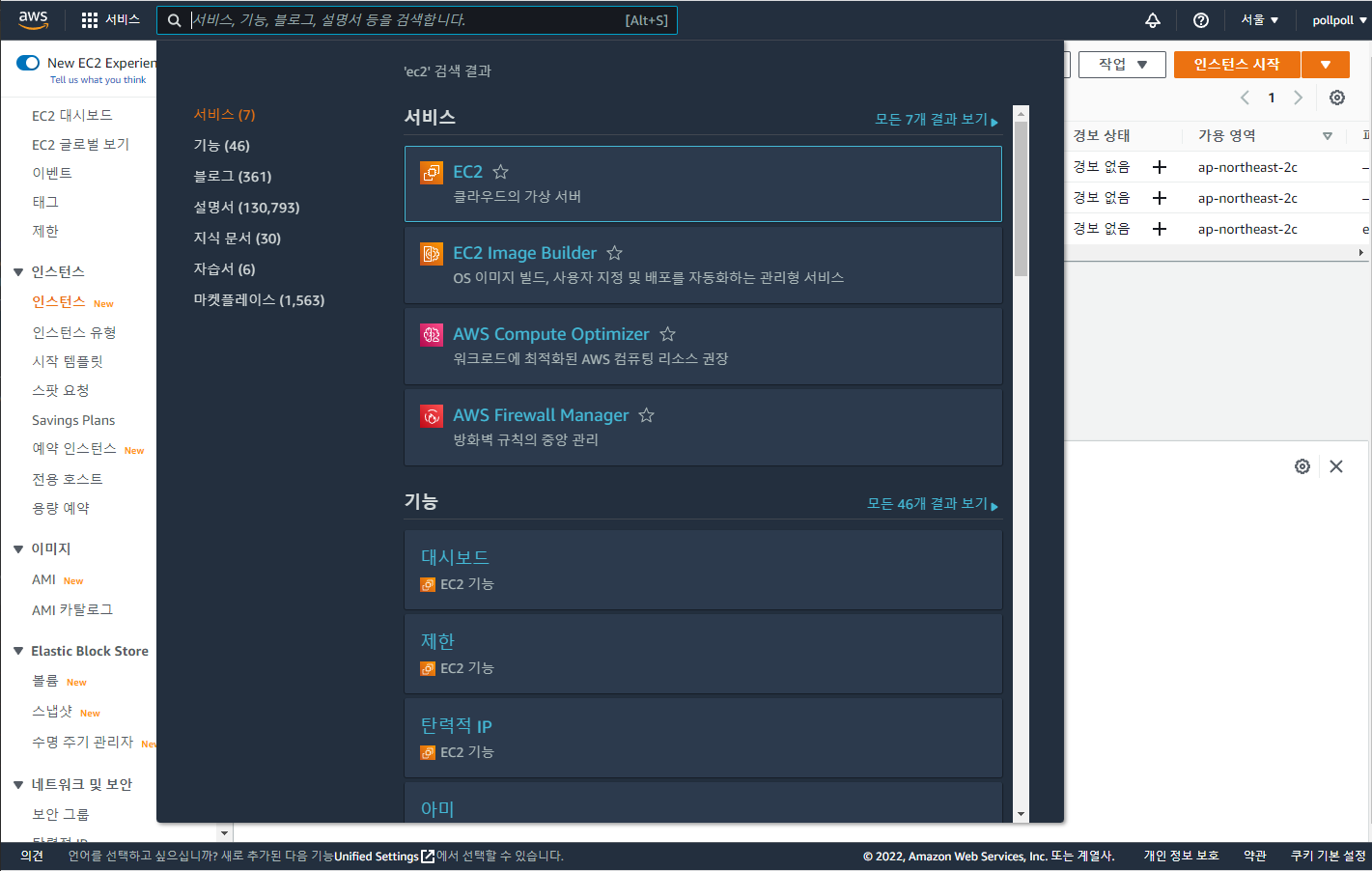The width and height of the screenshot is (1372, 871).
Task: Toggle the New EC2 Experience switch
Action: point(28,63)
